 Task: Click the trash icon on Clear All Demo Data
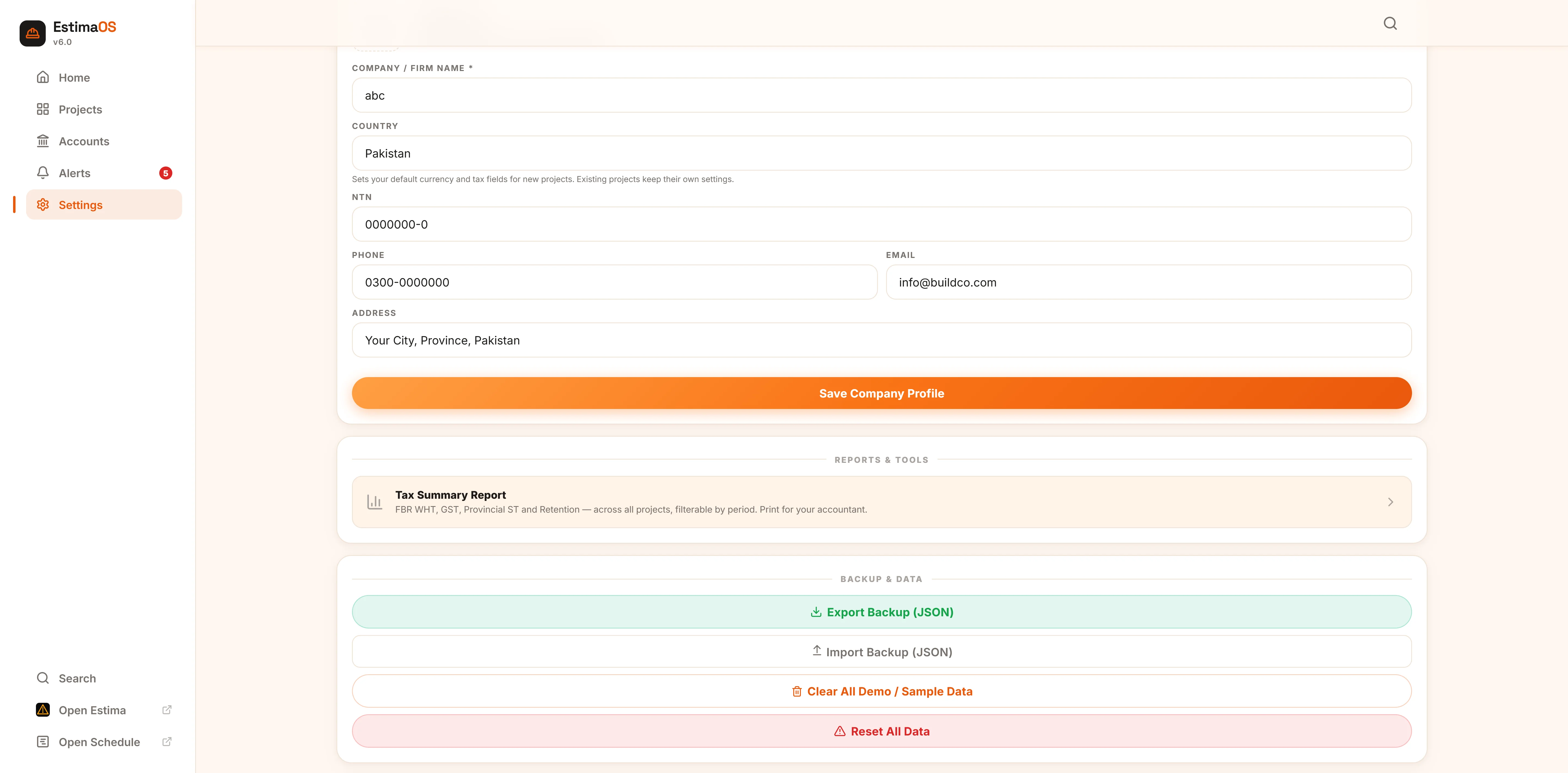click(x=797, y=691)
